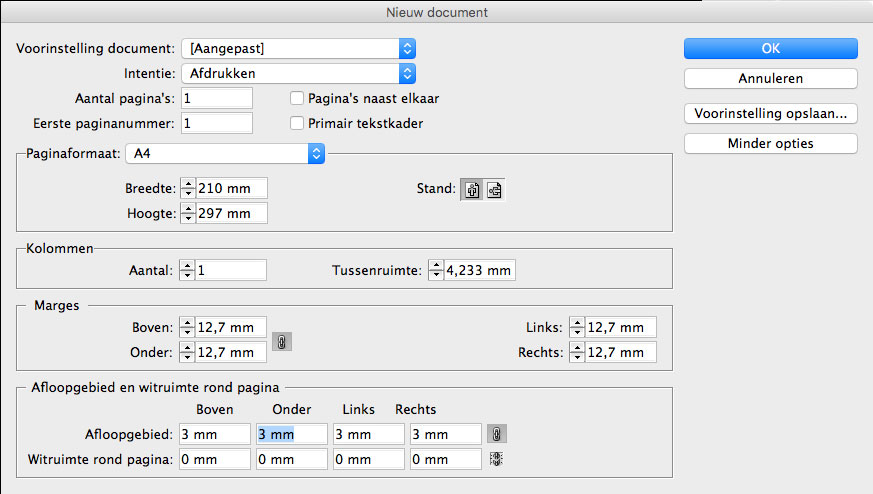Click the Minder opties button
The height and width of the screenshot is (494, 873).
771,144
